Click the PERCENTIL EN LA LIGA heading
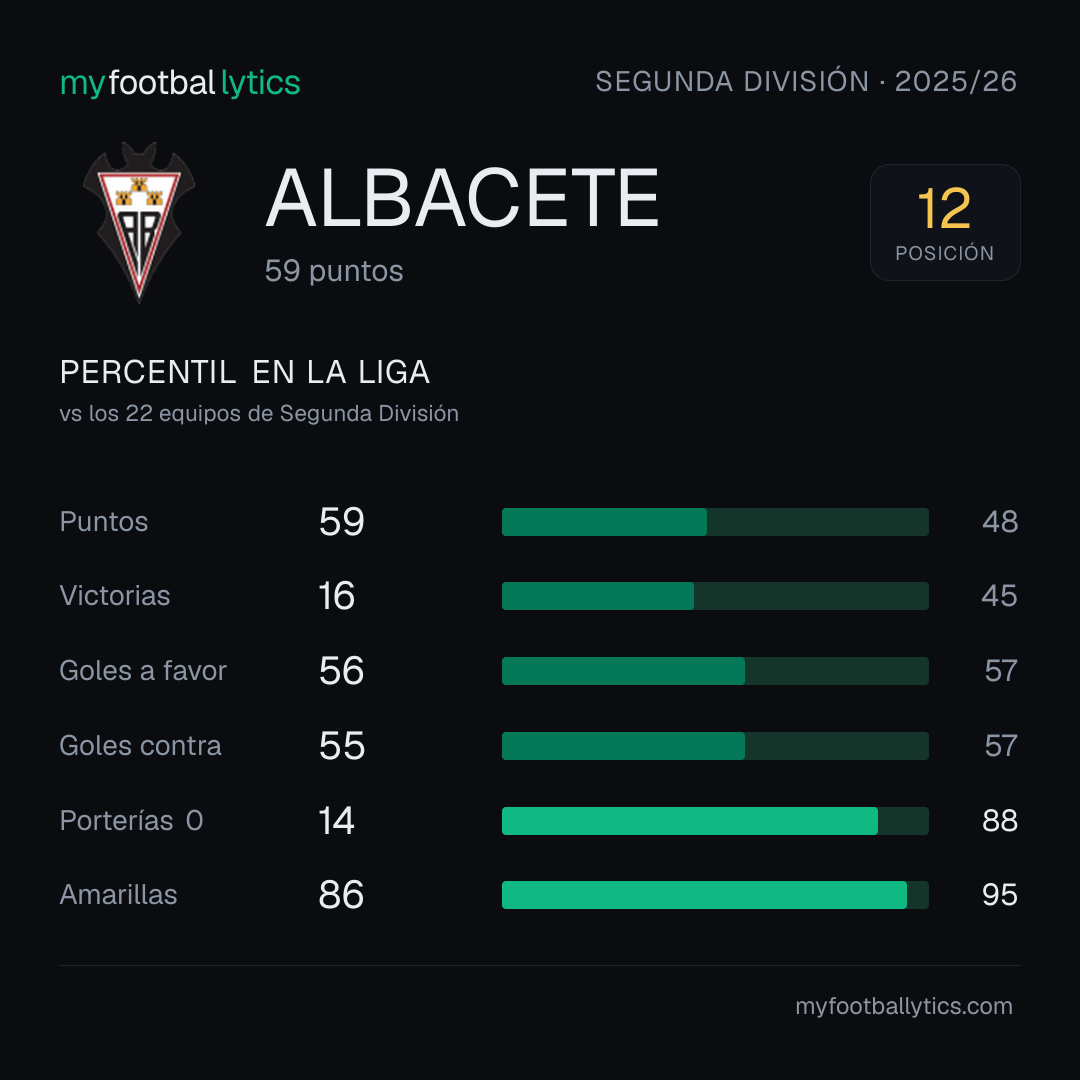 [x=245, y=372]
